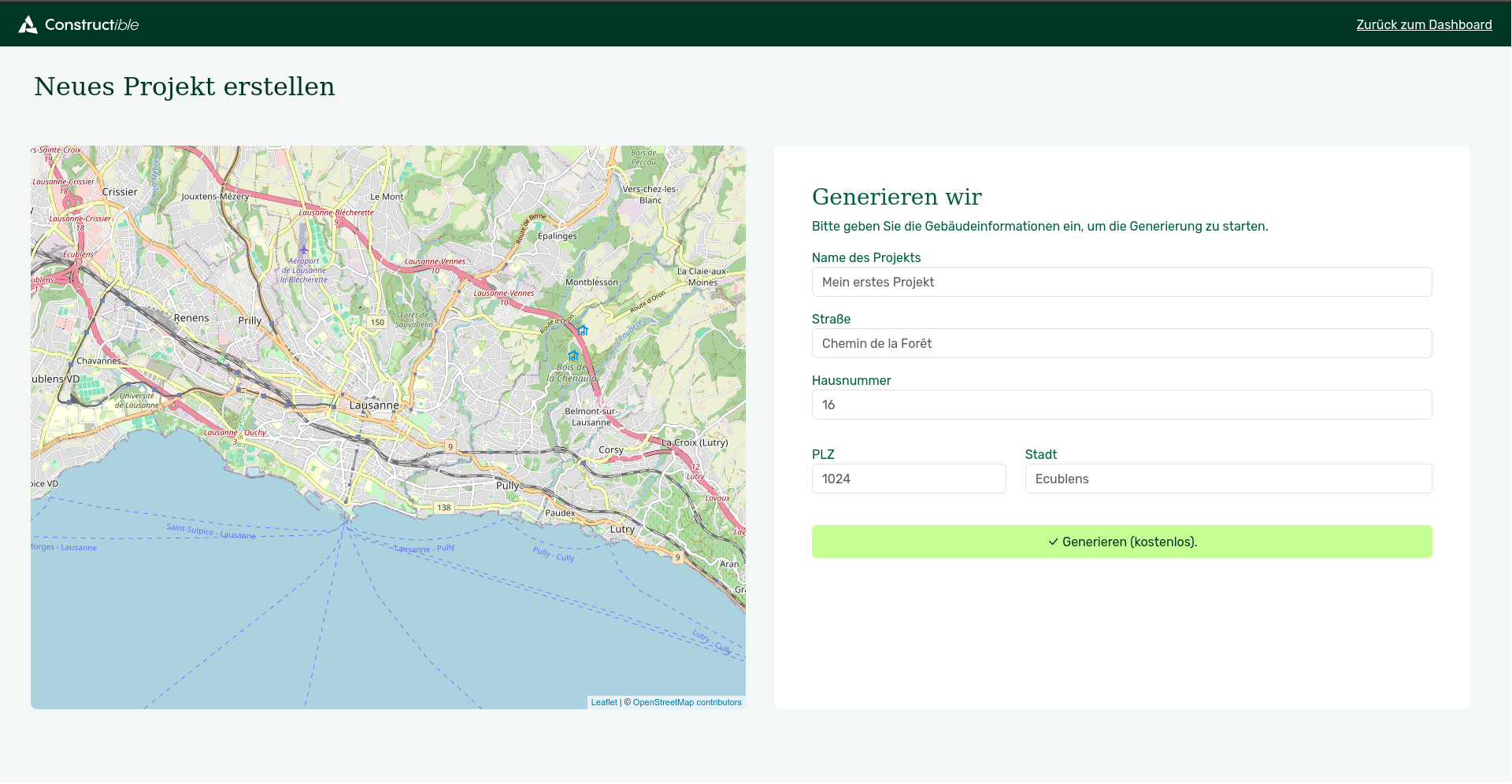Screen dimensions: 1512x784
Task: Click the checkmark icon in Generieren button
Action: tap(1053, 542)
